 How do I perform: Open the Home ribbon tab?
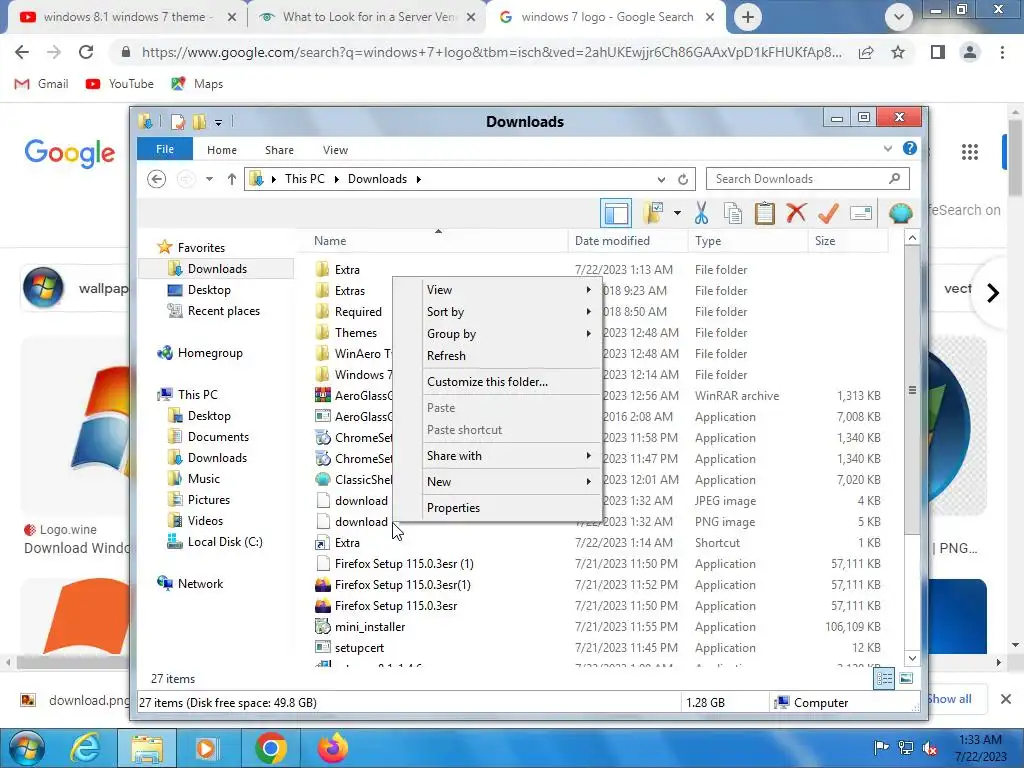[x=222, y=150]
